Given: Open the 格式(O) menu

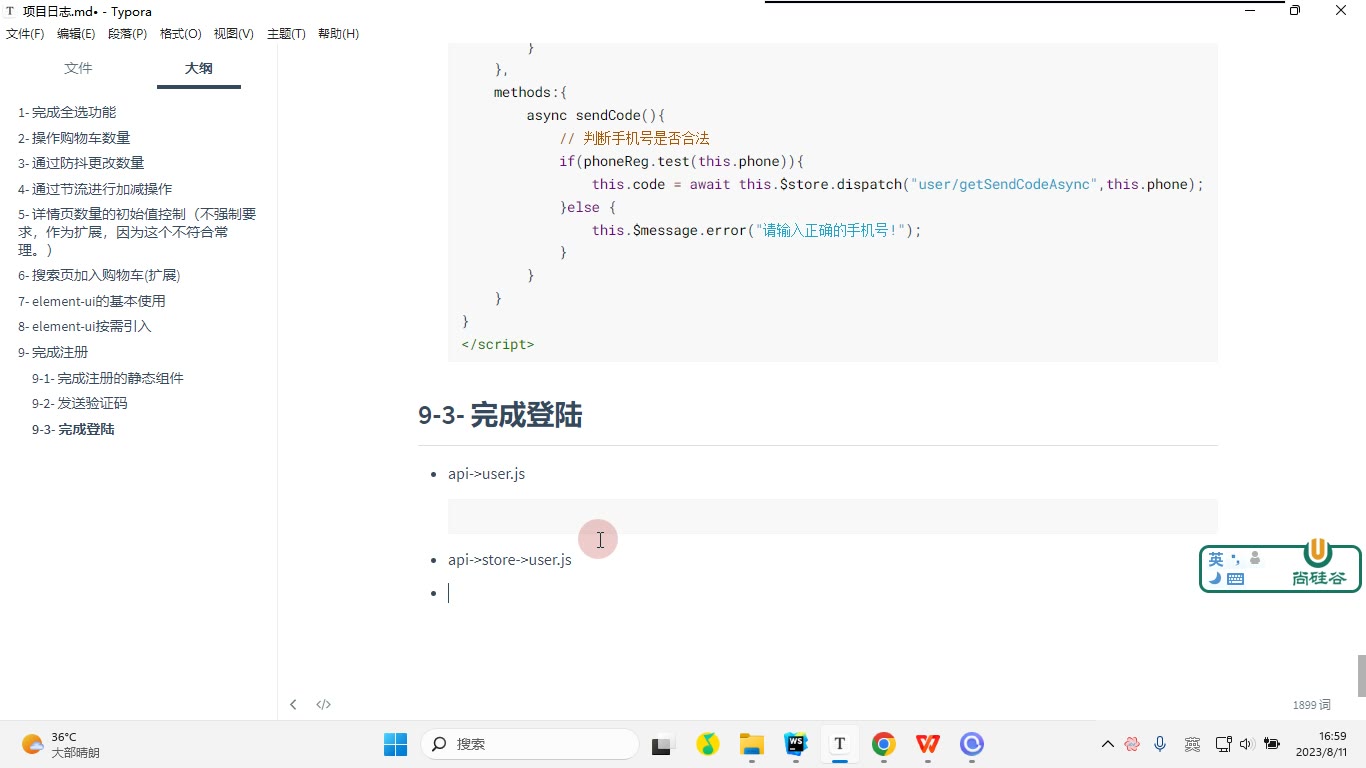Looking at the screenshot, I should [x=180, y=34].
